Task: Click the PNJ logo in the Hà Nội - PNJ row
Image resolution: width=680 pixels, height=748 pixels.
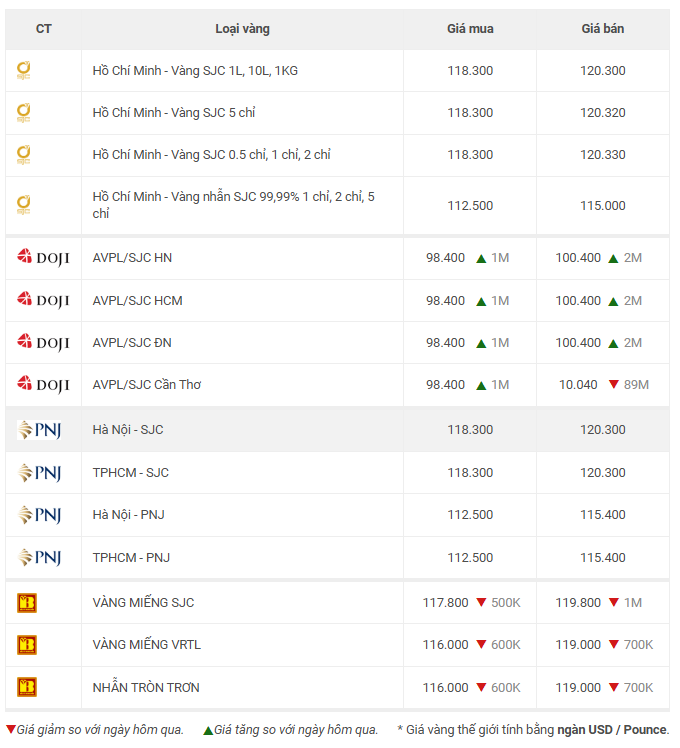Action: [39, 515]
